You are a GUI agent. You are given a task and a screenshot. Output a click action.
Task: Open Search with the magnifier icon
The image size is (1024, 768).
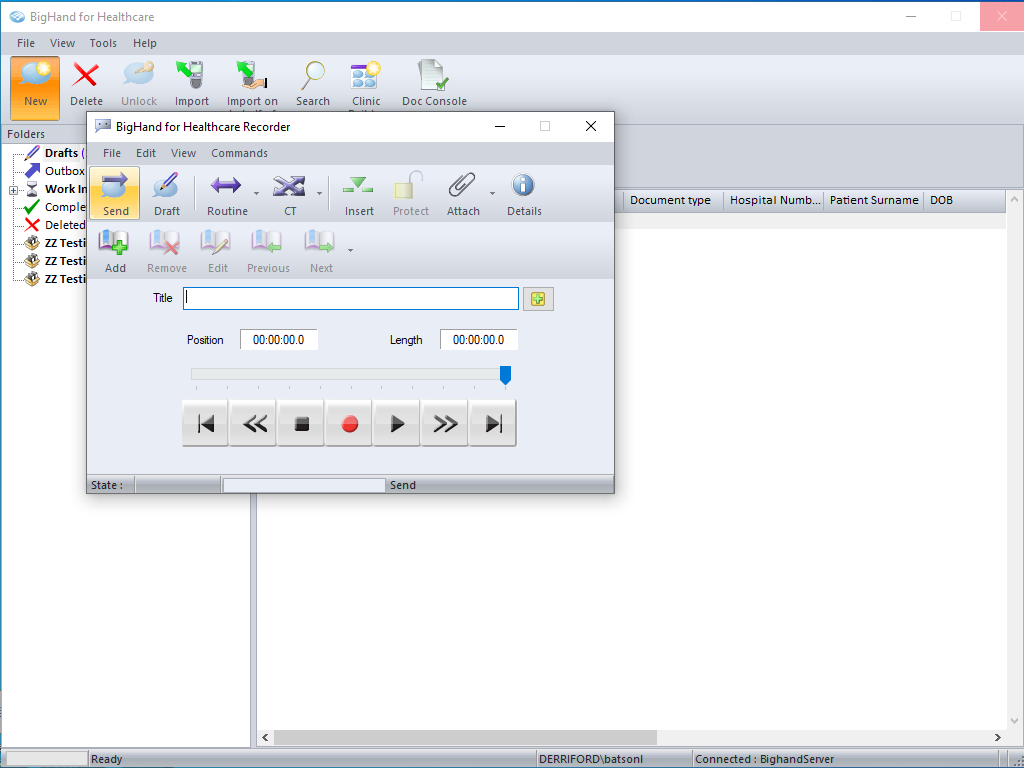point(313,75)
